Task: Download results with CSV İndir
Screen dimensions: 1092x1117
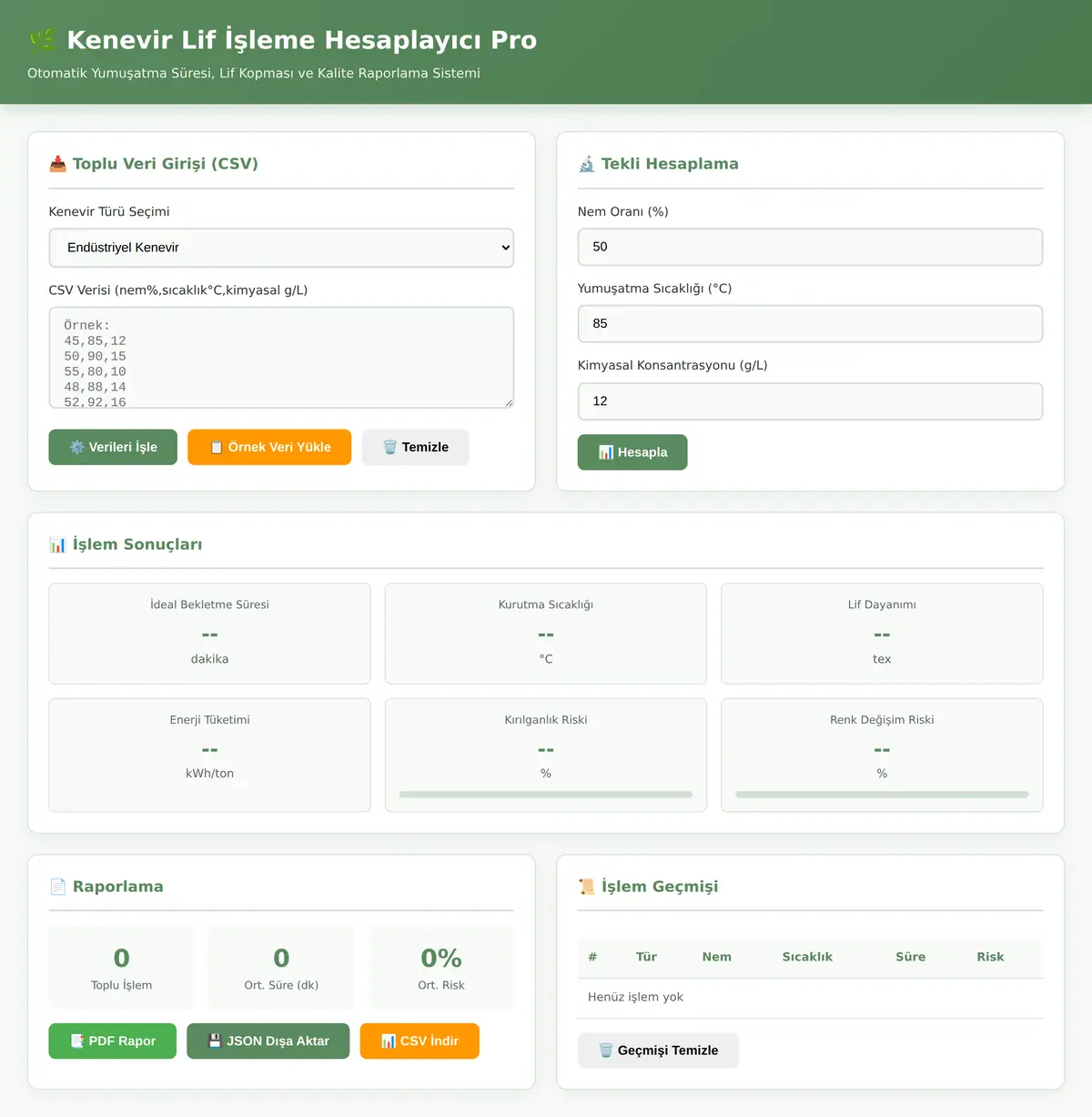Action: point(420,1041)
